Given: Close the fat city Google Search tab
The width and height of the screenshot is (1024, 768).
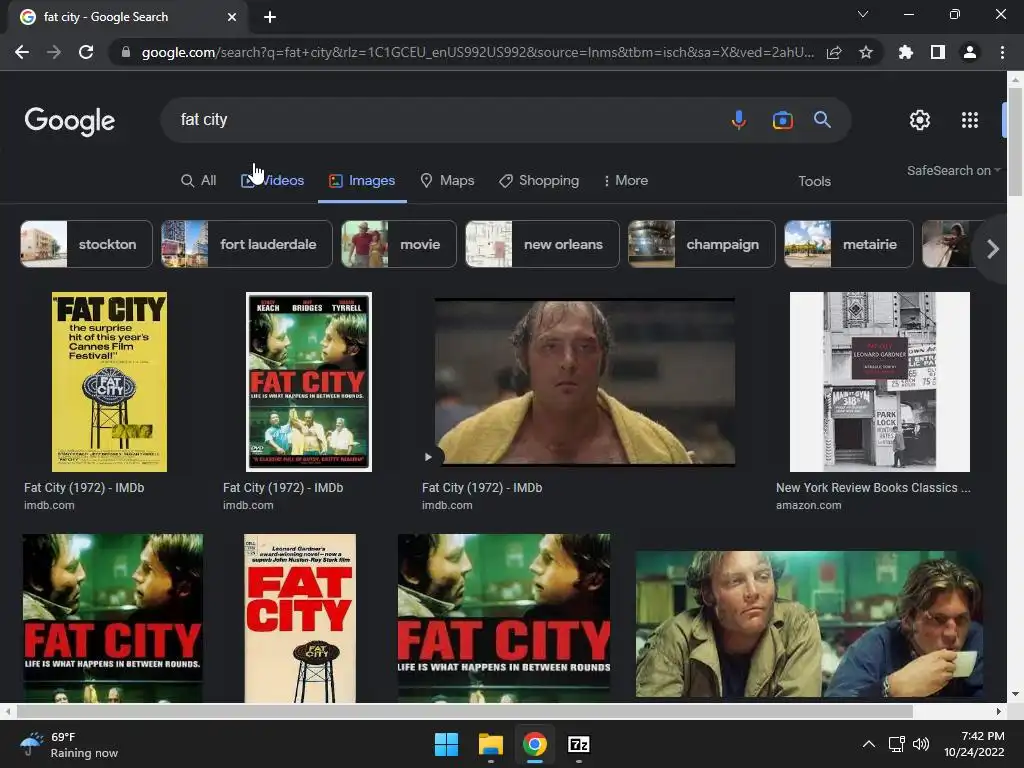Looking at the screenshot, I should click(x=232, y=17).
